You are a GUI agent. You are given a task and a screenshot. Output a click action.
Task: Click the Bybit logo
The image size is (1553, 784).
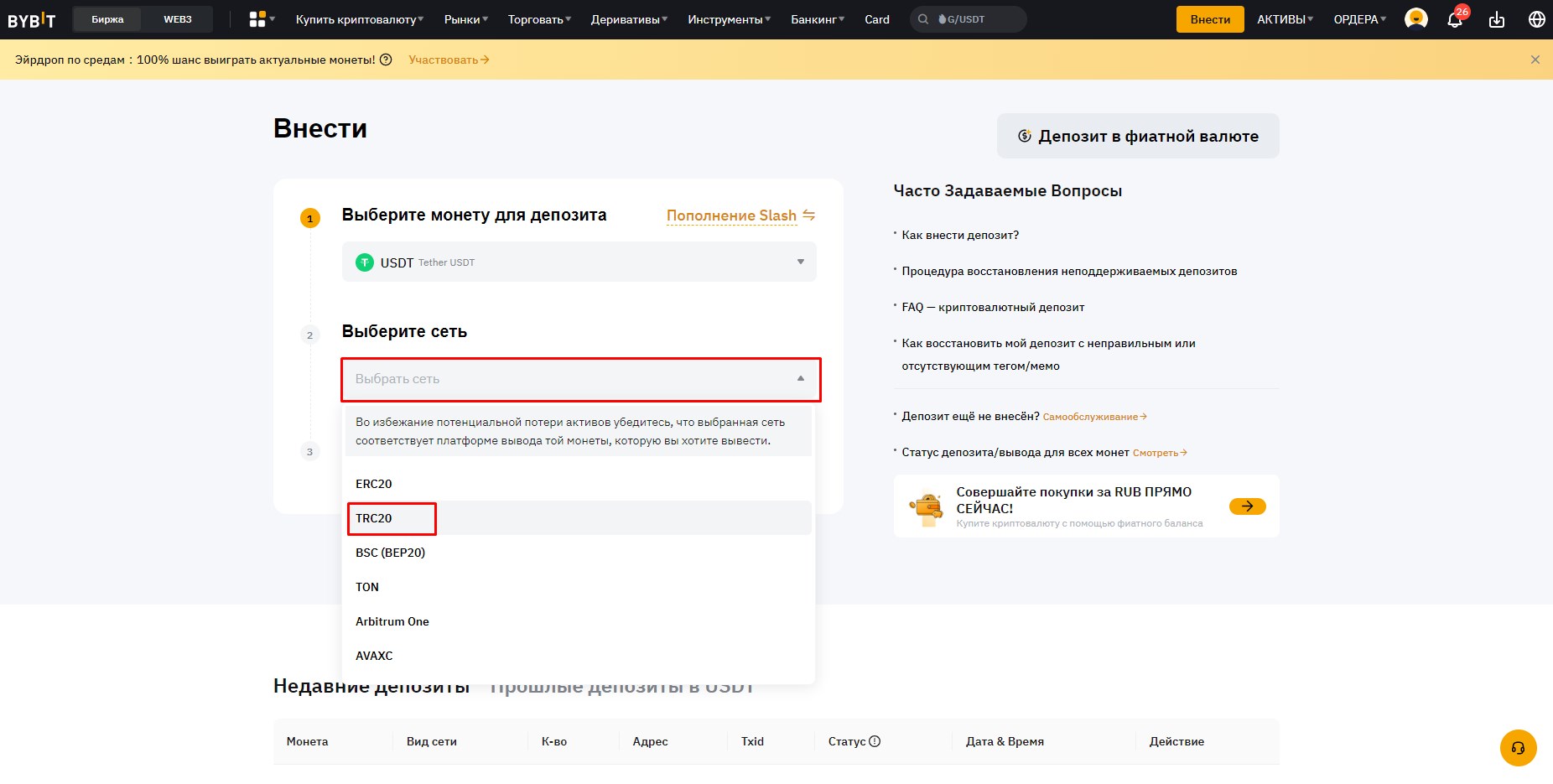click(x=32, y=19)
